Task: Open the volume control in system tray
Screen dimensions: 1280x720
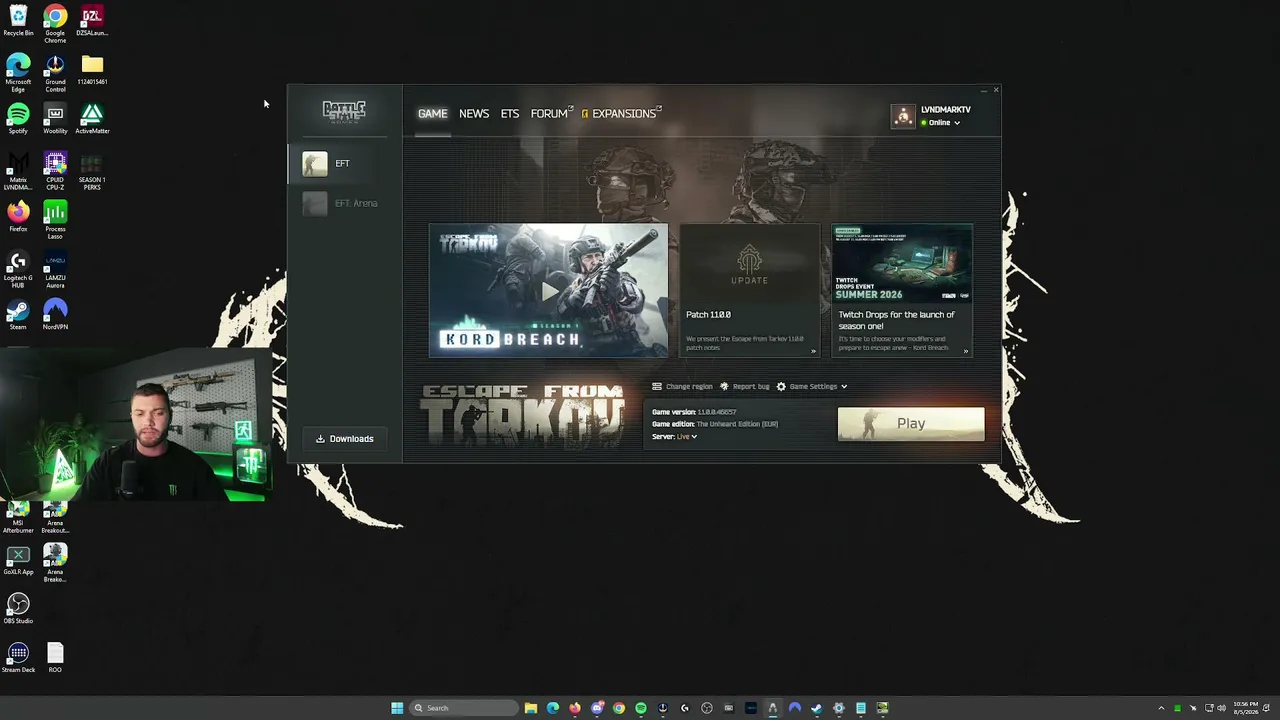Action: pyautogui.click(x=1221, y=708)
